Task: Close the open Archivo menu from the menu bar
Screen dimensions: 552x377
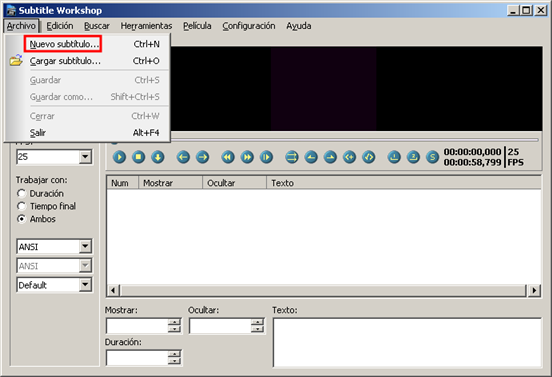Action: point(21,26)
